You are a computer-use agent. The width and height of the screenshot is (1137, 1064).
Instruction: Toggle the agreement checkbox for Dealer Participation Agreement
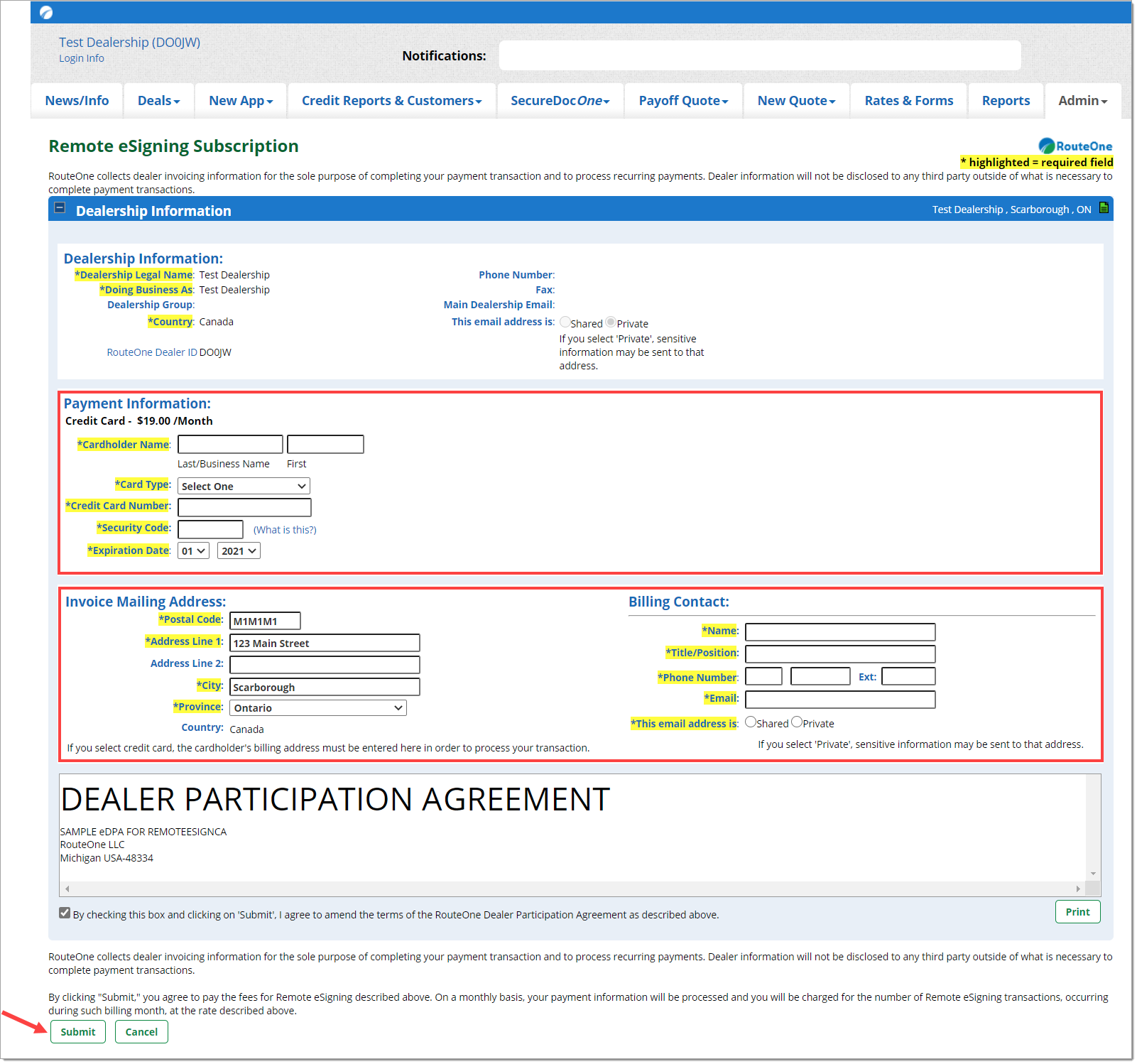tap(65, 913)
